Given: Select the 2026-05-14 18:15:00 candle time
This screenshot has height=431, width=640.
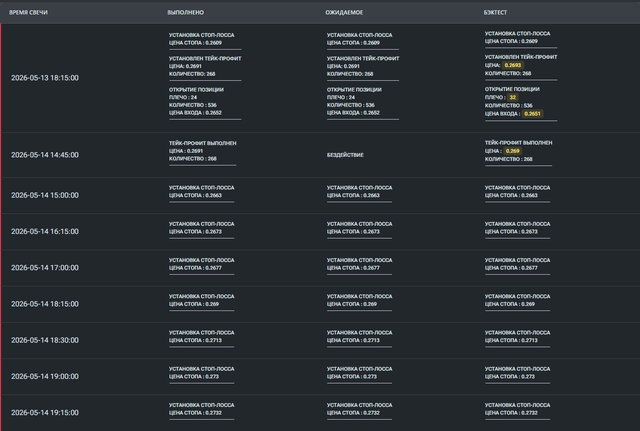Looking at the screenshot, I should 45,304.
